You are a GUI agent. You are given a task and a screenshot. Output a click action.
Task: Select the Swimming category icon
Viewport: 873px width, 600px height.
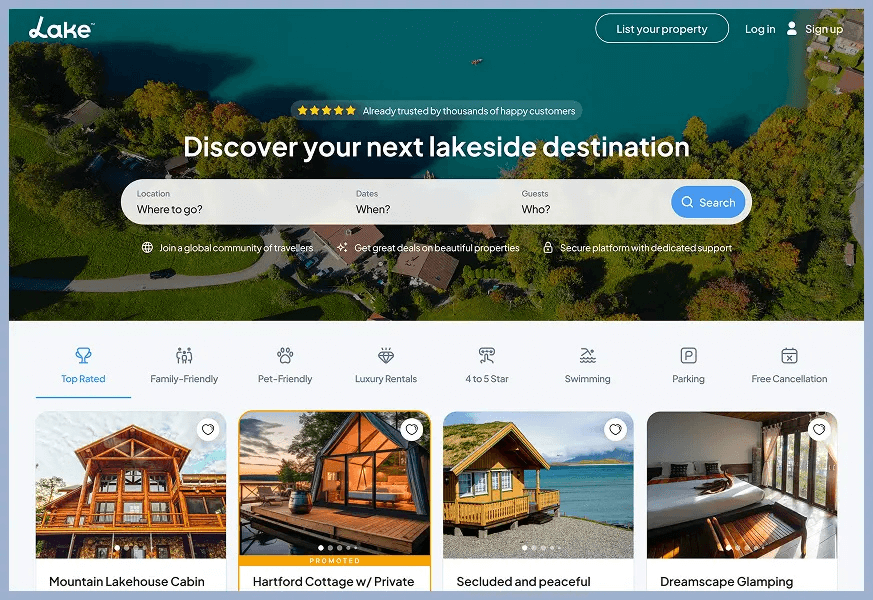click(x=587, y=355)
